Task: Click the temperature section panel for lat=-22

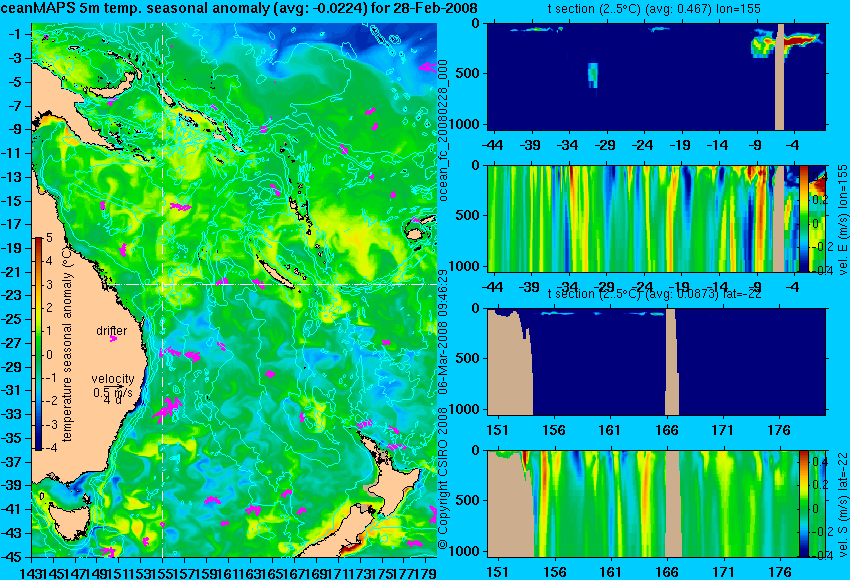Action: (x=656, y=362)
